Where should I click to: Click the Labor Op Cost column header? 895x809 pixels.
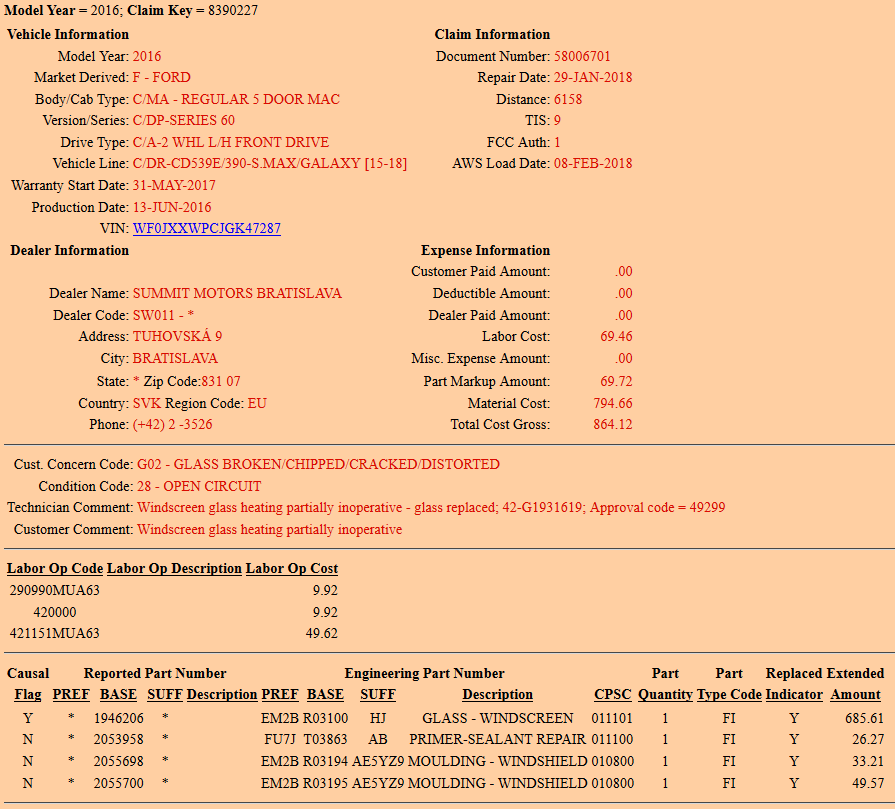click(x=292, y=568)
